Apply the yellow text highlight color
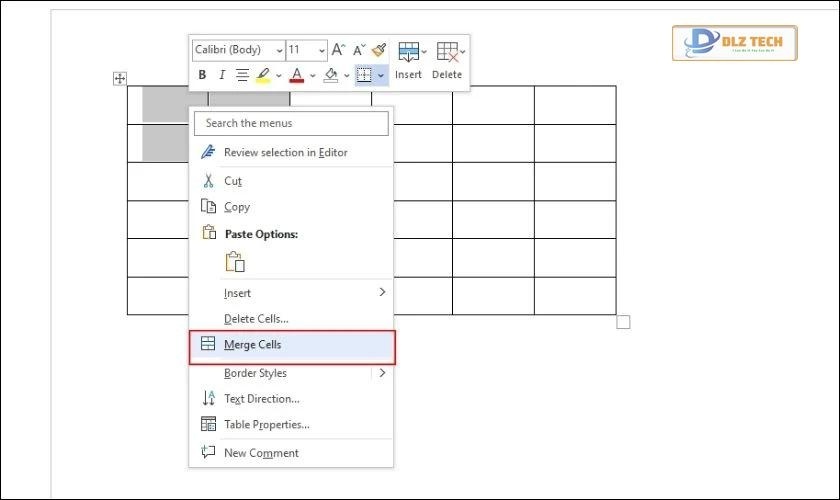Viewport: 840px width, 500px height. point(263,75)
